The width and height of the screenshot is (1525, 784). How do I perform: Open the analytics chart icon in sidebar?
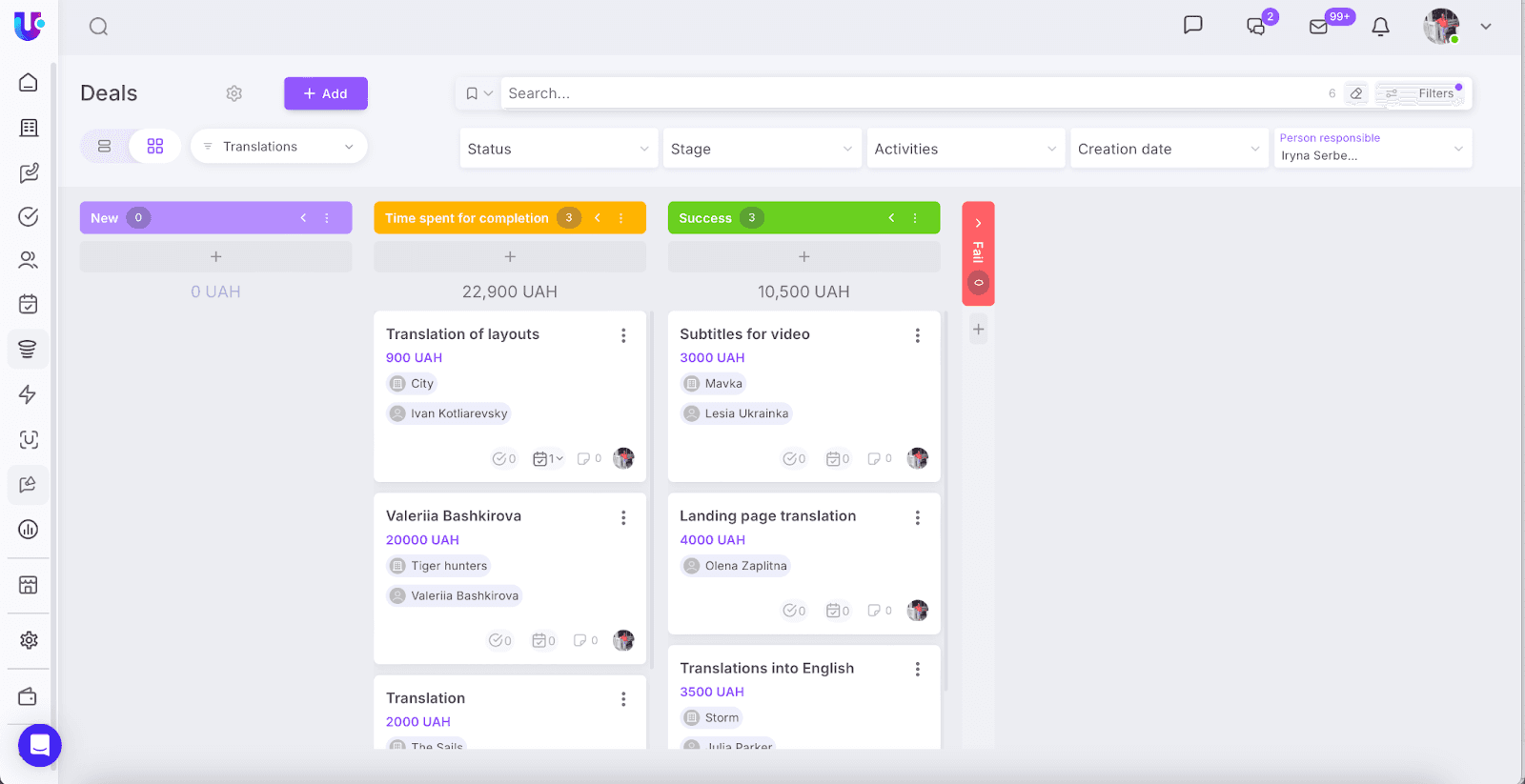point(29,530)
